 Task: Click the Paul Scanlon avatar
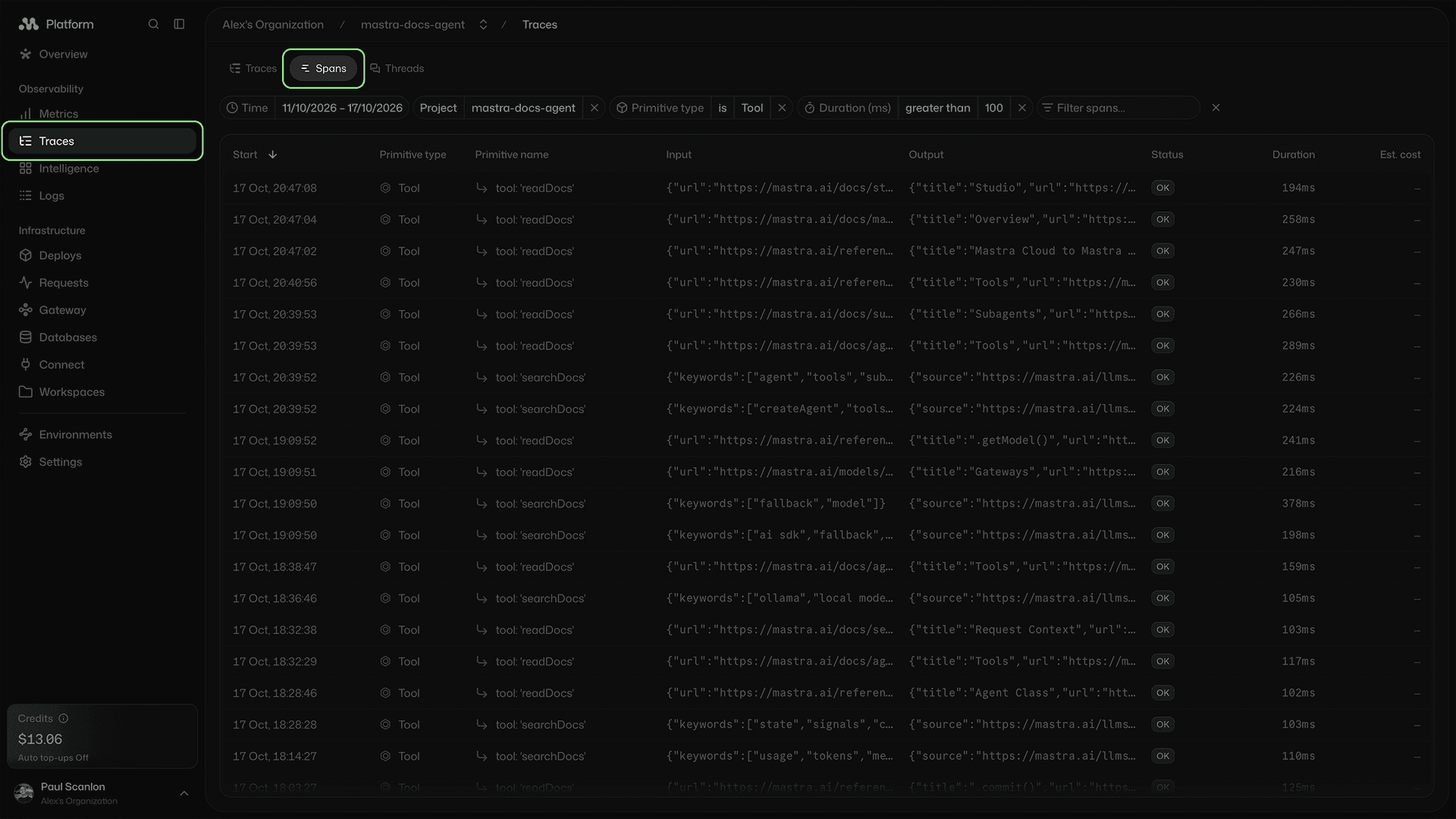(24, 793)
